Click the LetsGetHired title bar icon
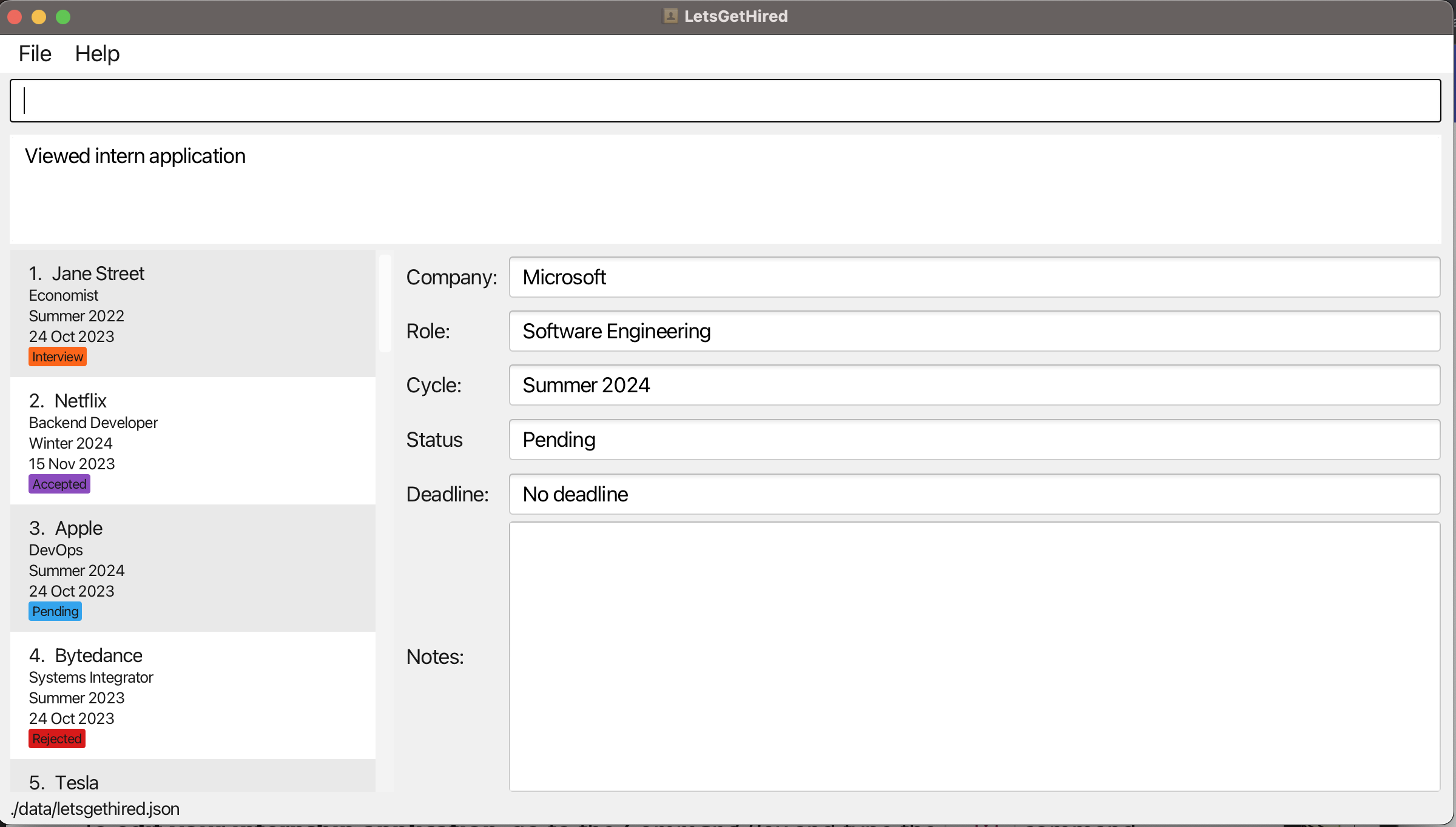This screenshot has height=827, width=1456. tap(670, 16)
